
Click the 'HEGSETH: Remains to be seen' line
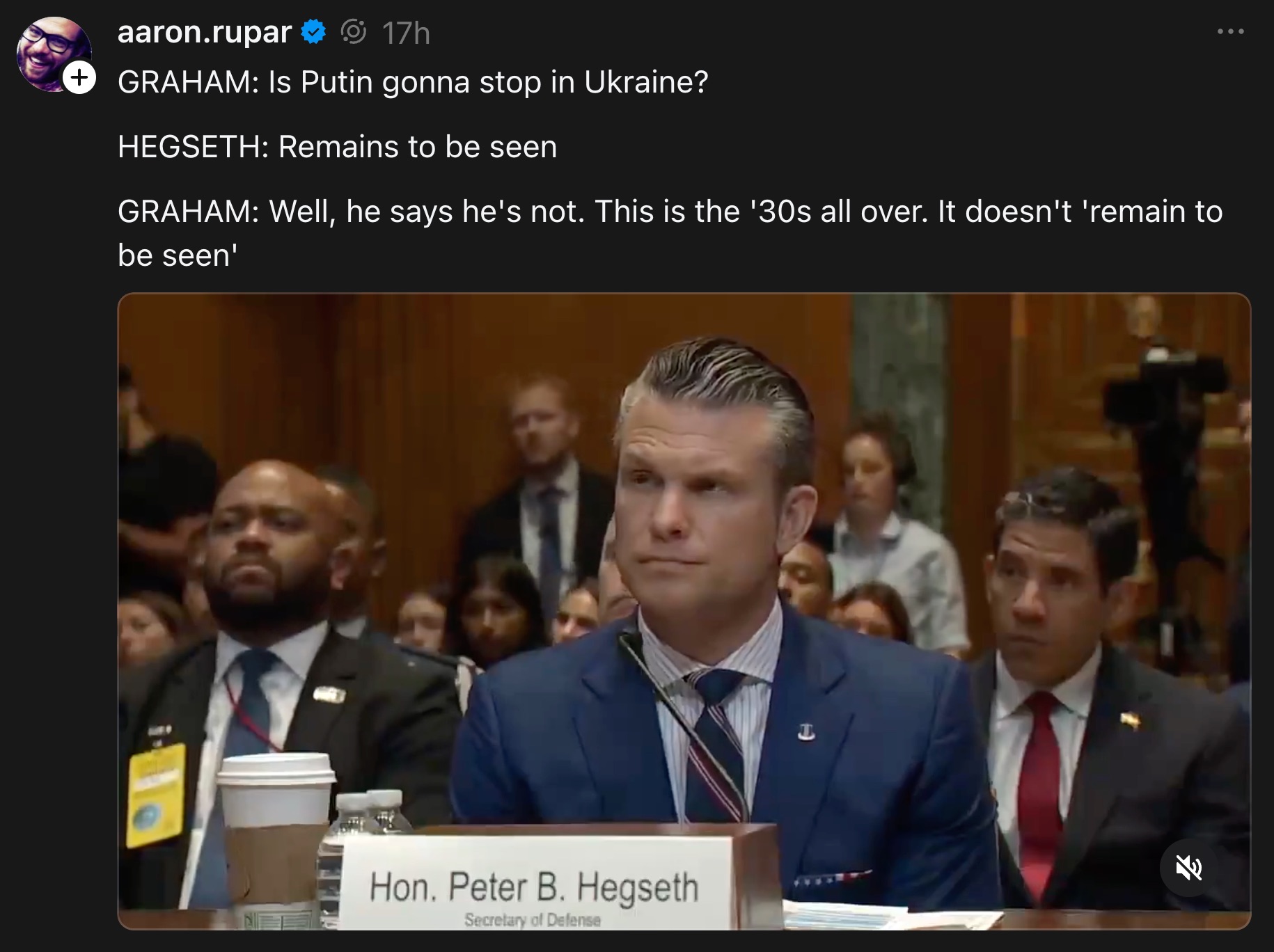point(338,147)
